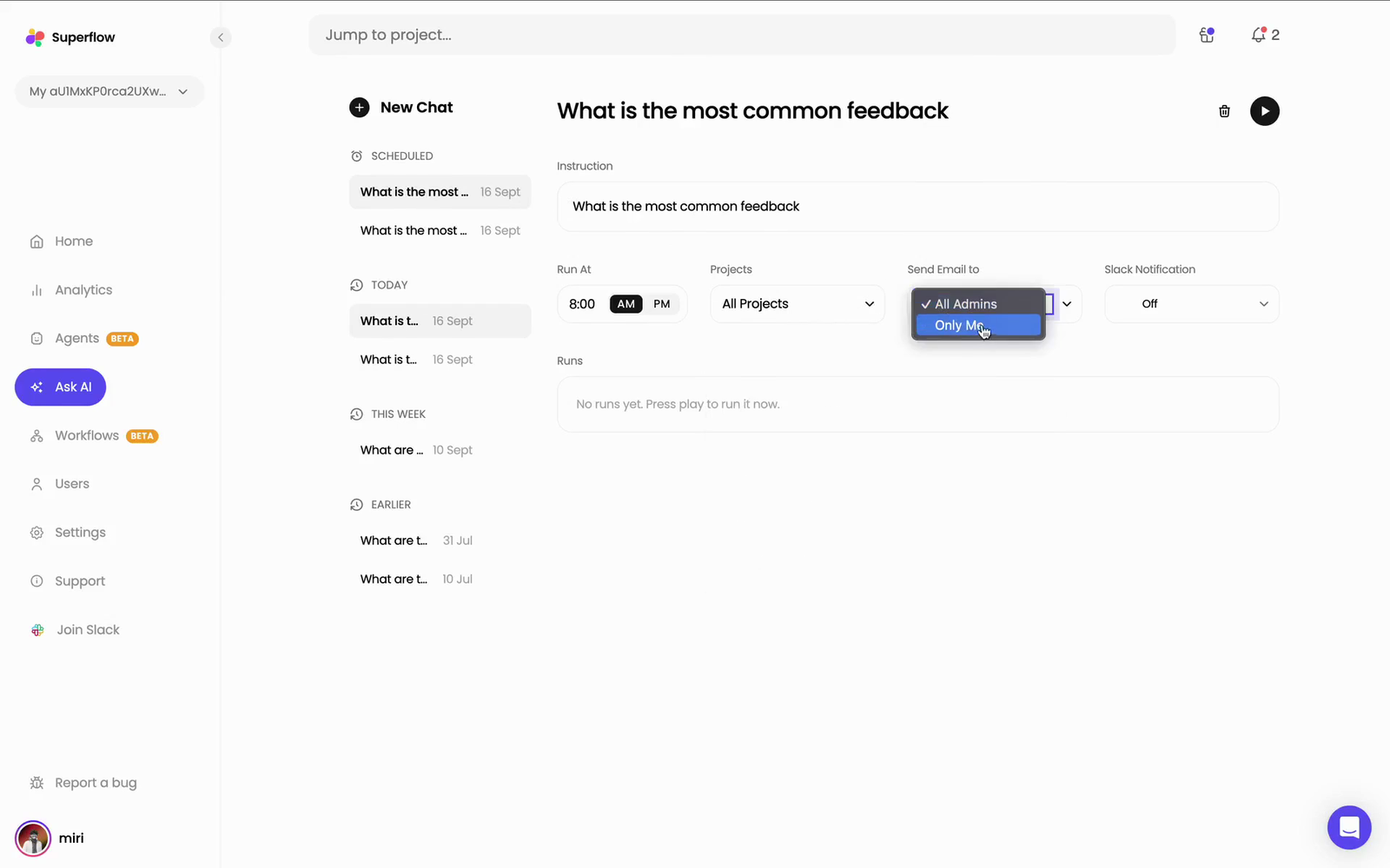Click the Instruction text field
1390x868 pixels.
917,207
